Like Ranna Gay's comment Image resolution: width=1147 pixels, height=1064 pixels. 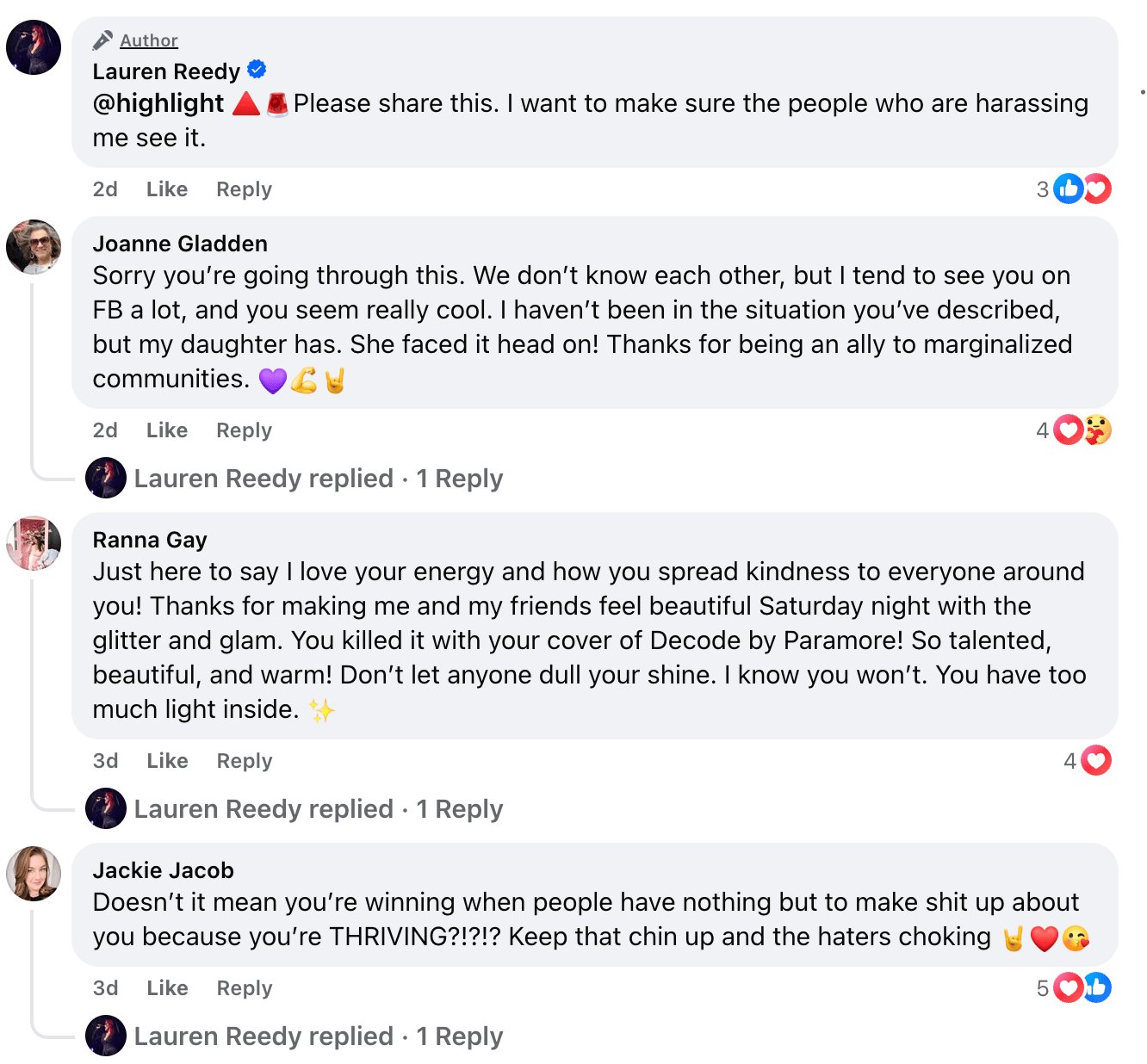tap(167, 760)
